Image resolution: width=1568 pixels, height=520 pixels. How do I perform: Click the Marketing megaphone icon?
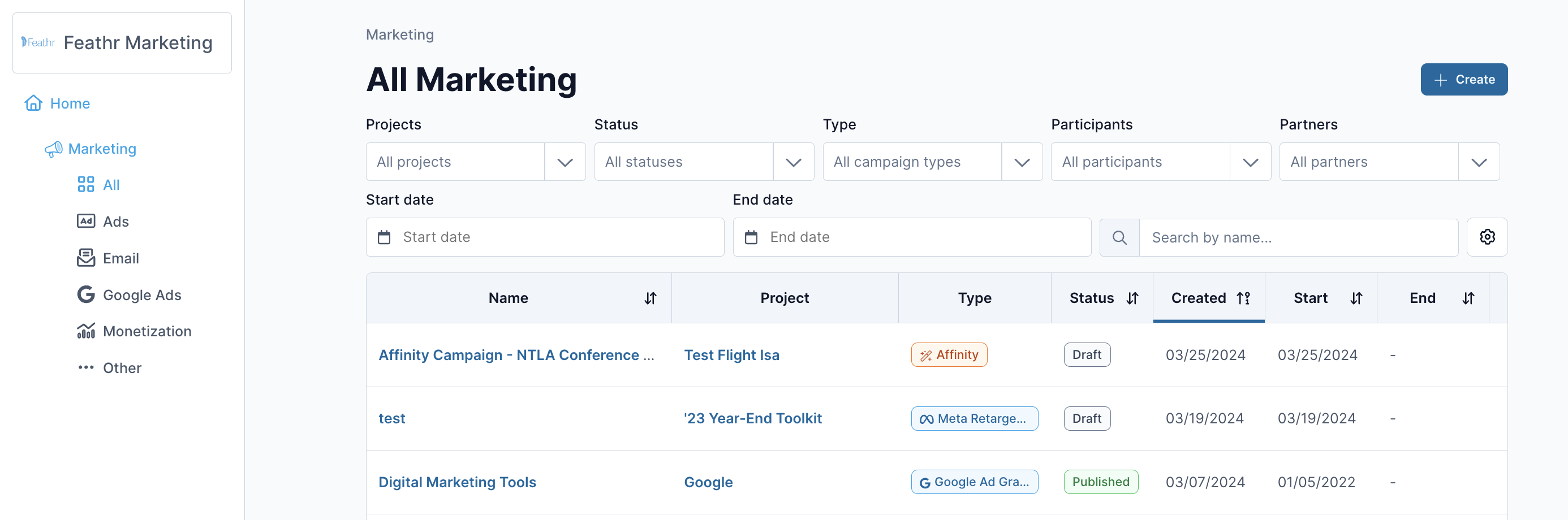54,149
